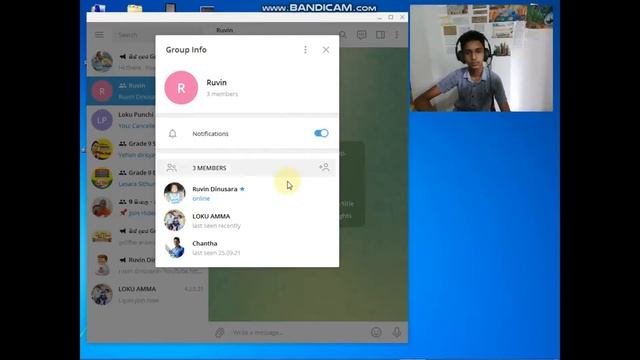Open Ruvin Dinusara member entry
The height and width of the screenshot is (360, 640).
pyautogui.click(x=247, y=193)
